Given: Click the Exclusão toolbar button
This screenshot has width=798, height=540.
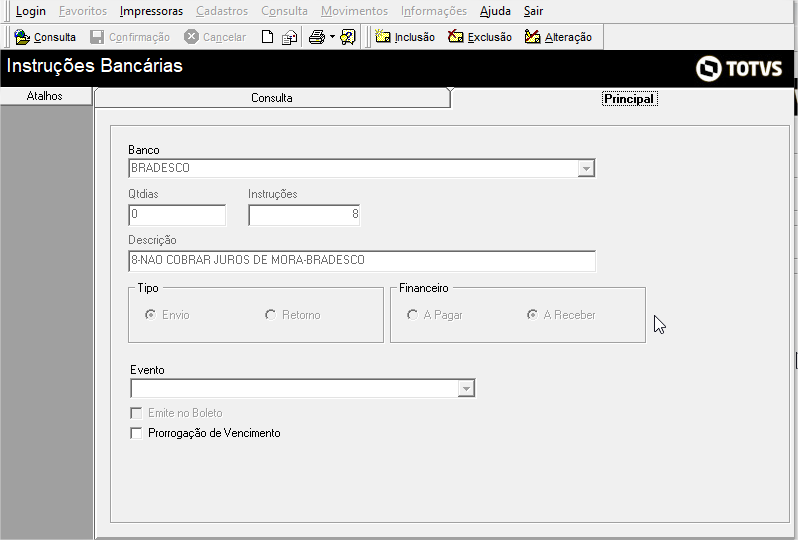Looking at the screenshot, I should pos(480,37).
